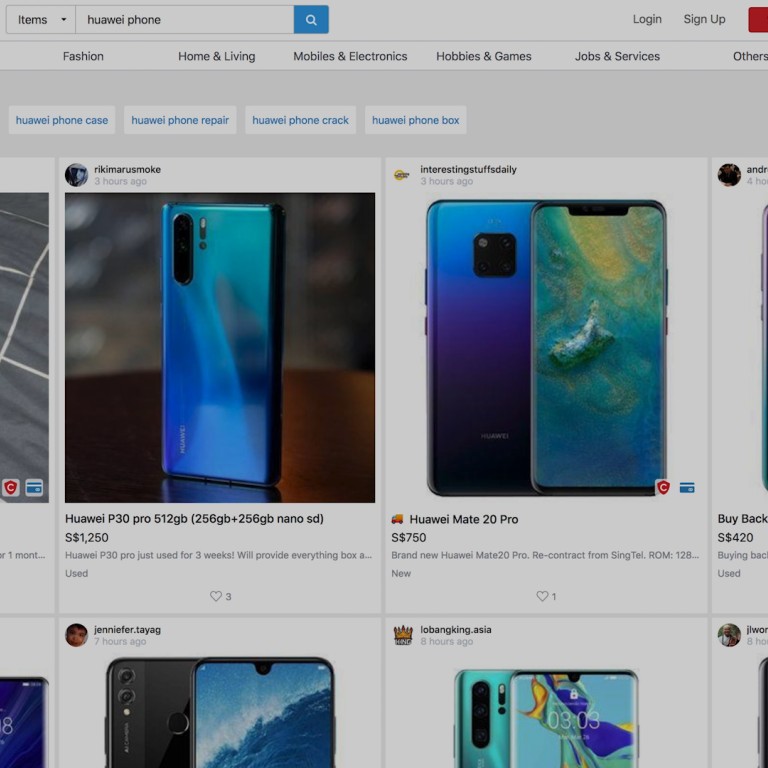The width and height of the screenshot is (768, 768).
Task: Click the blue search magnifier button
Action: 311,20
